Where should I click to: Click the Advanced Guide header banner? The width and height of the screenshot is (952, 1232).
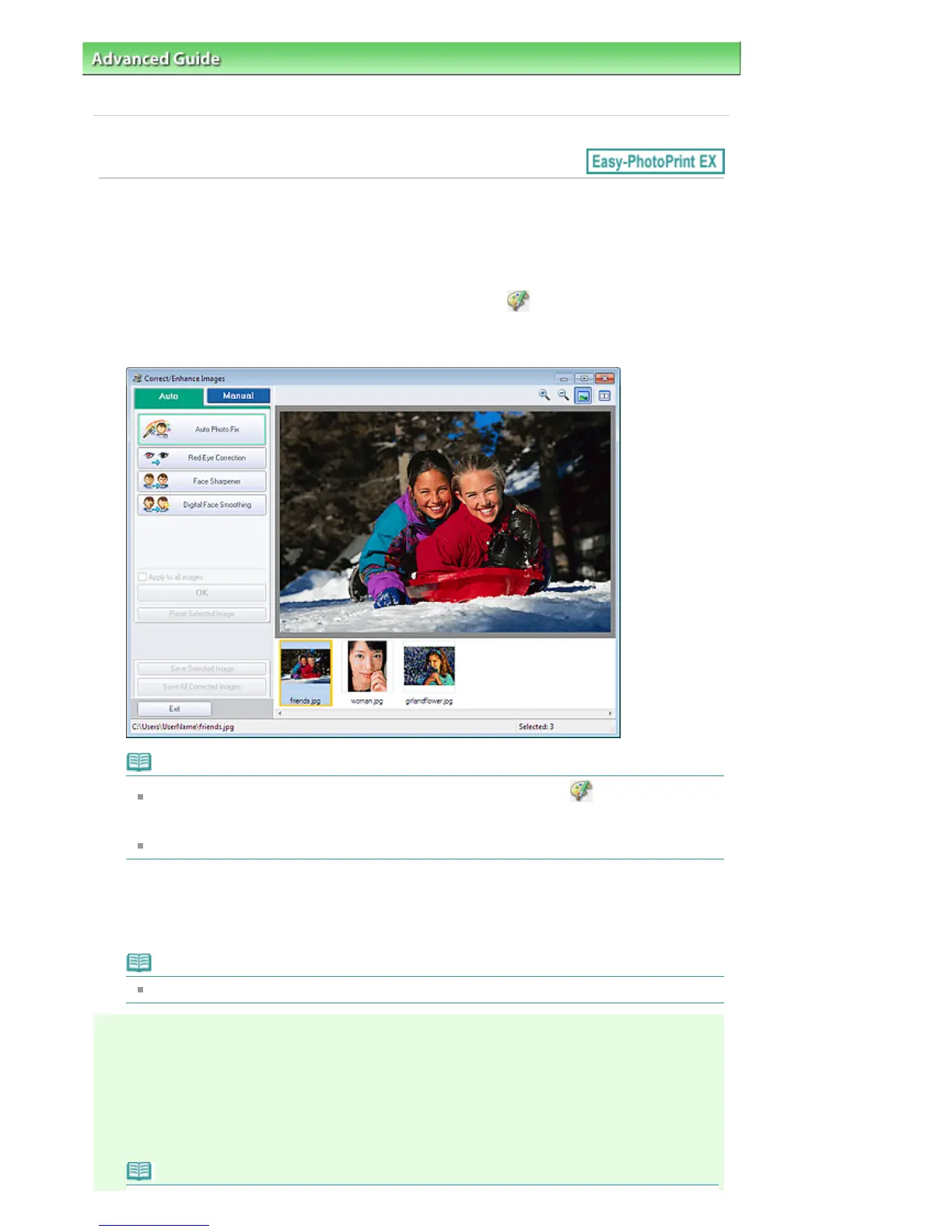click(x=411, y=59)
